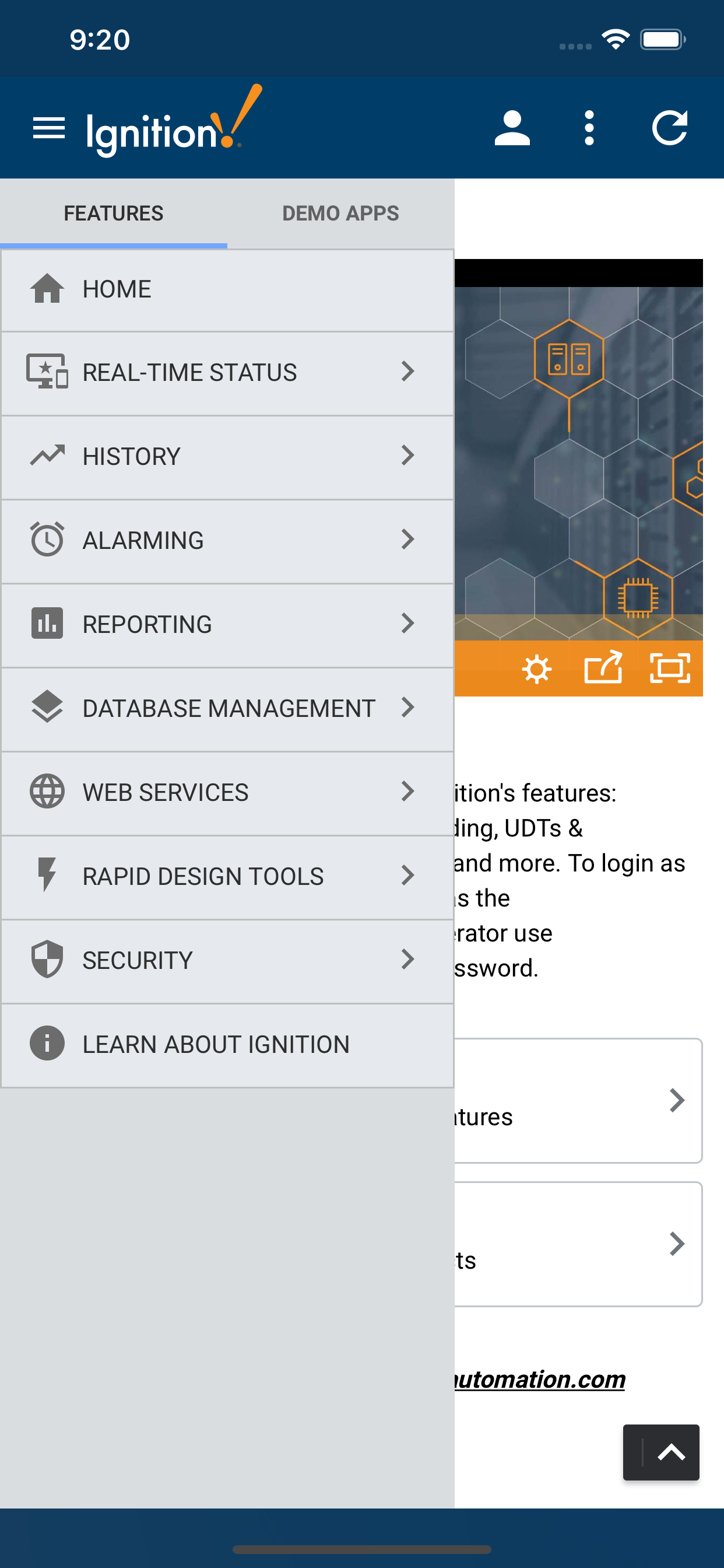Viewport: 724px width, 1568px height.
Task: Tap the Rapid Design Tools lightning icon
Action: point(47,876)
